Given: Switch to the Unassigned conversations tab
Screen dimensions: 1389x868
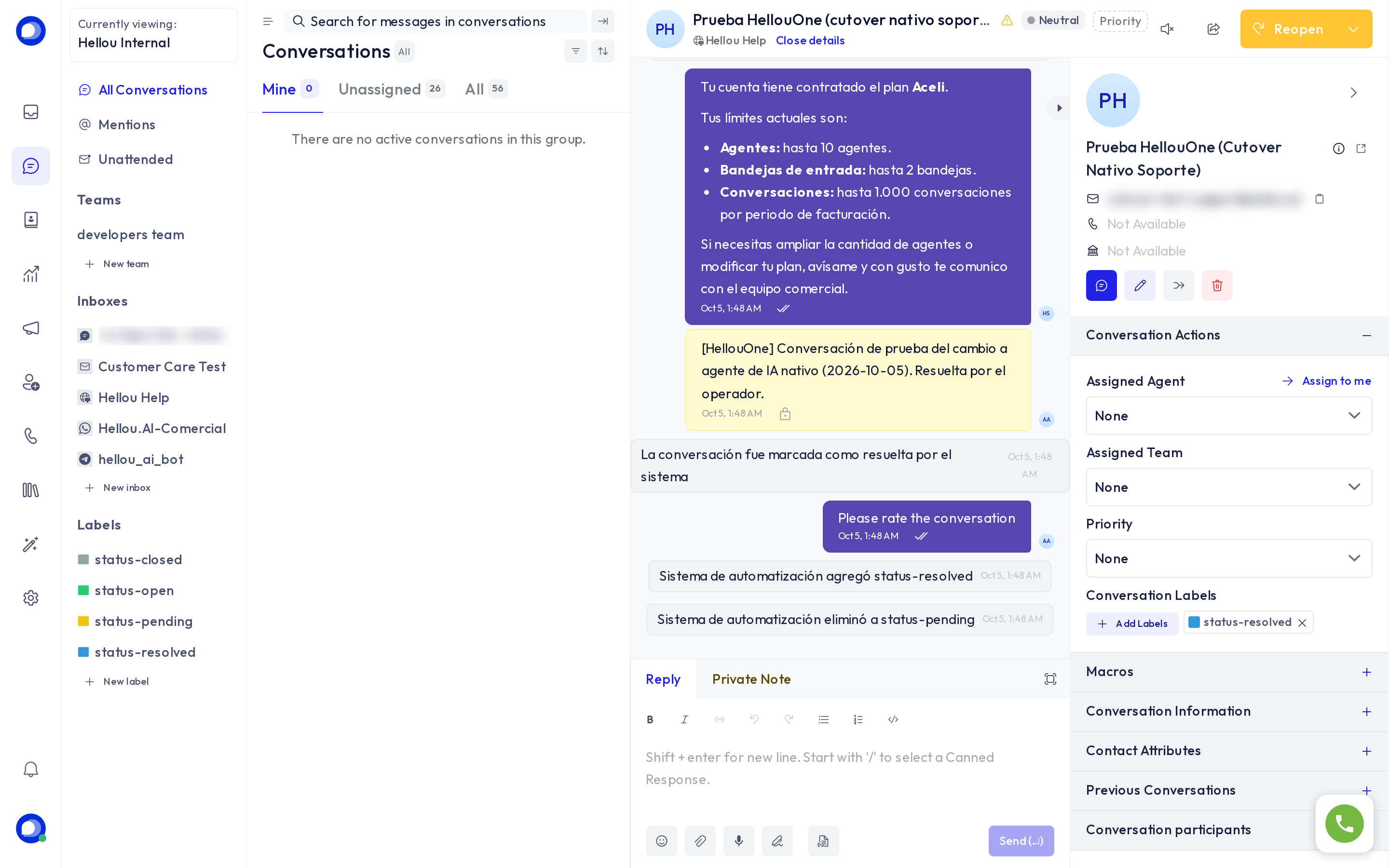Looking at the screenshot, I should (x=392, y=89).
